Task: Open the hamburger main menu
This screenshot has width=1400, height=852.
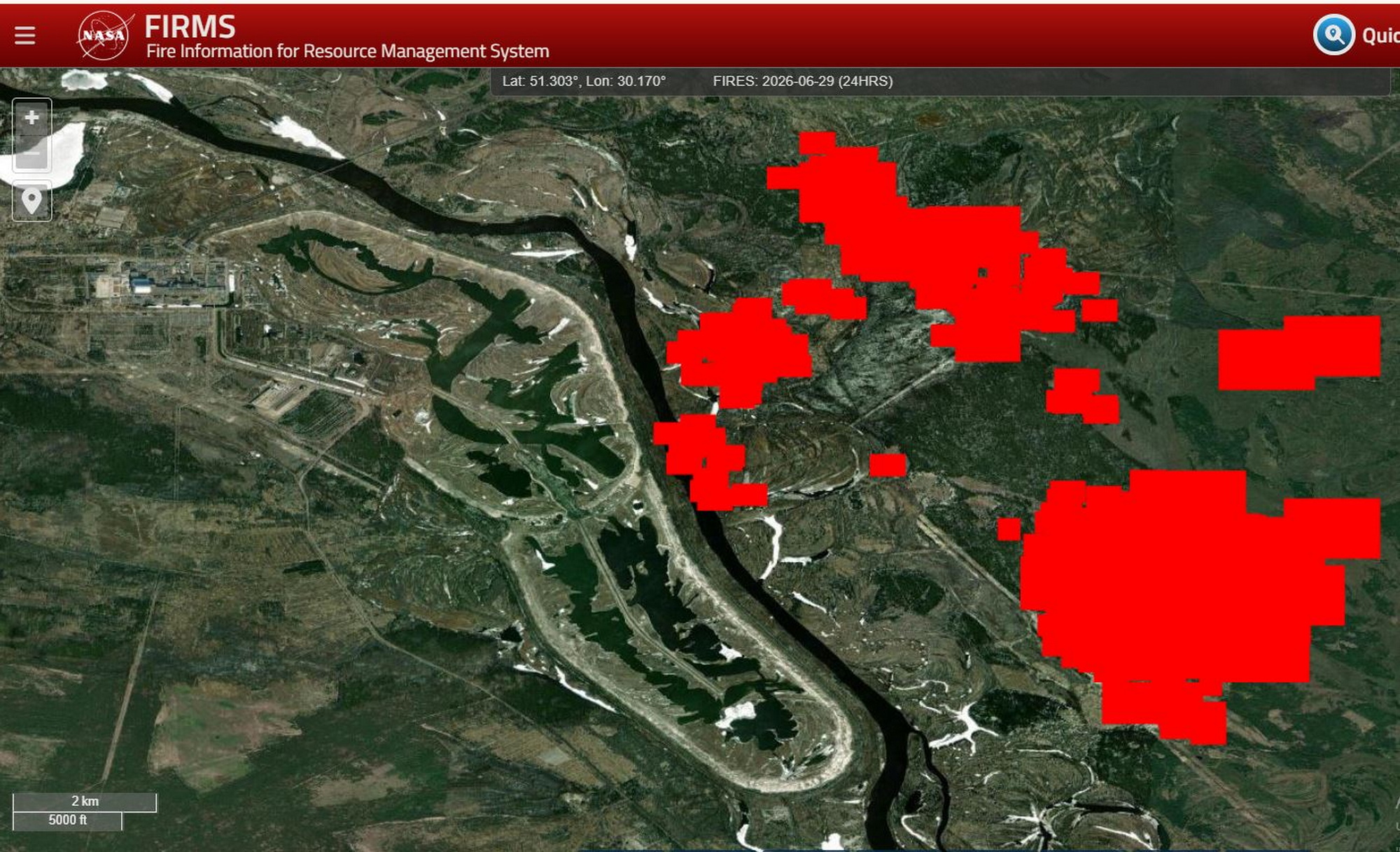Action: tap(25, 35)
